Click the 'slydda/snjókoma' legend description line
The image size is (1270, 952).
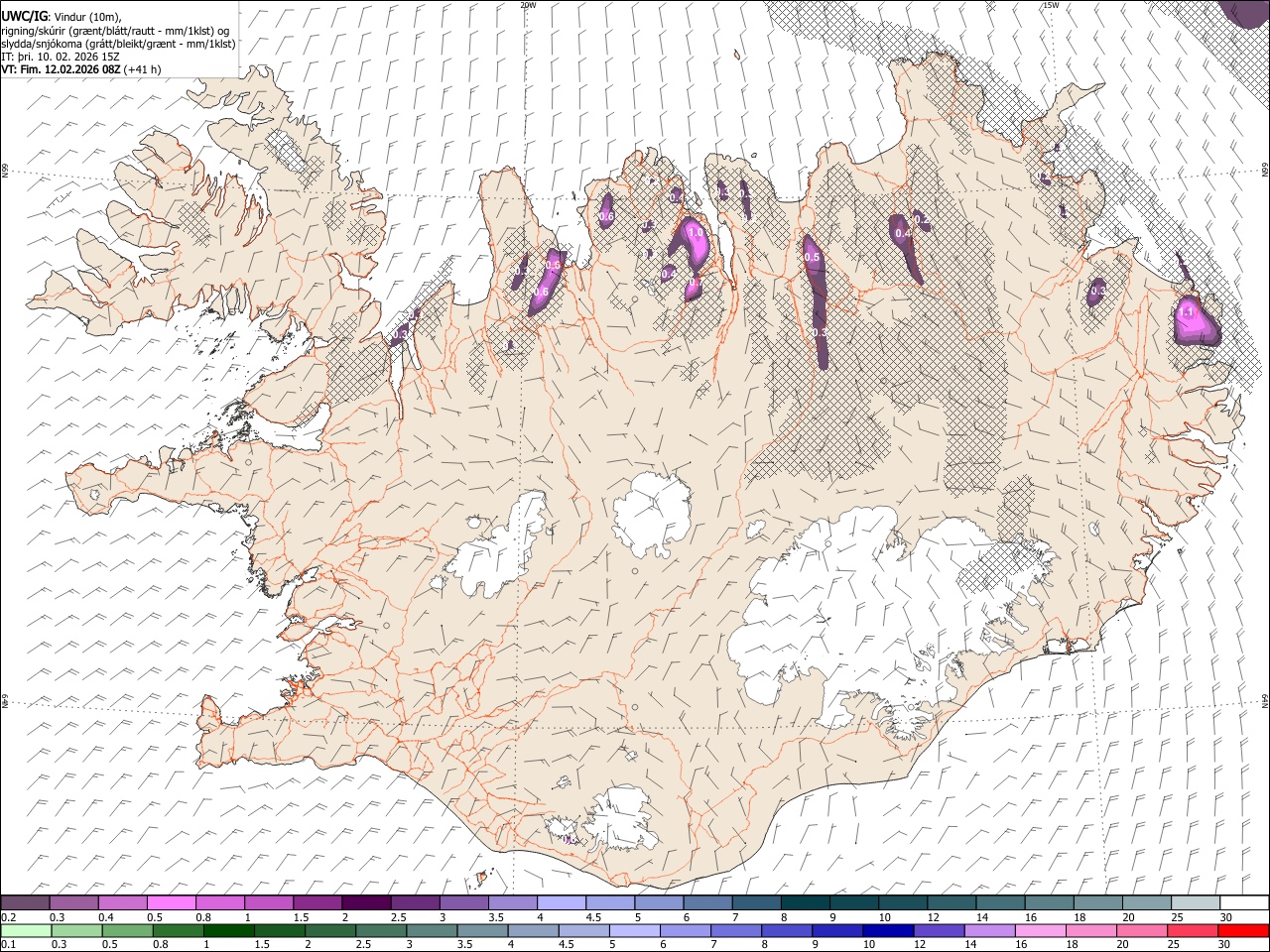118,44
